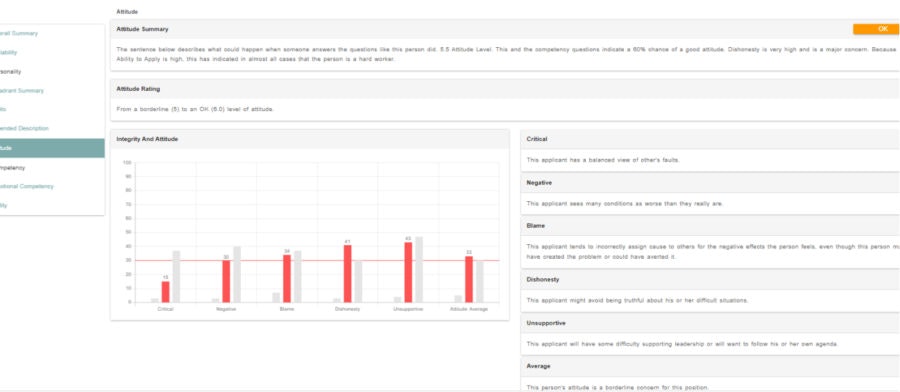Image resolution: width=900 pixels, height=392 pixels.
Task: Open the Emotional Competency sidebar item
Action: [26, 187]
